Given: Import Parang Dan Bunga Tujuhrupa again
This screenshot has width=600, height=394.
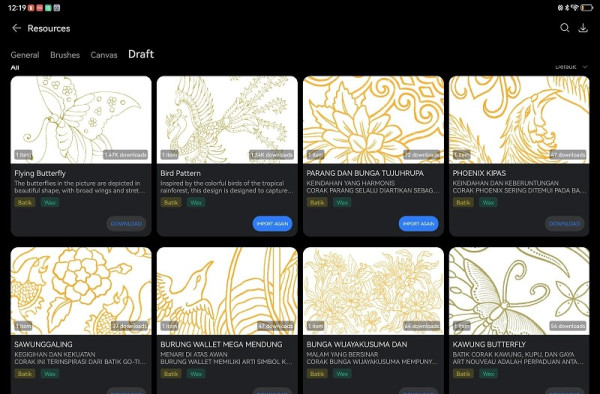Looking at the screenshot, I should [x=418, y=224].
